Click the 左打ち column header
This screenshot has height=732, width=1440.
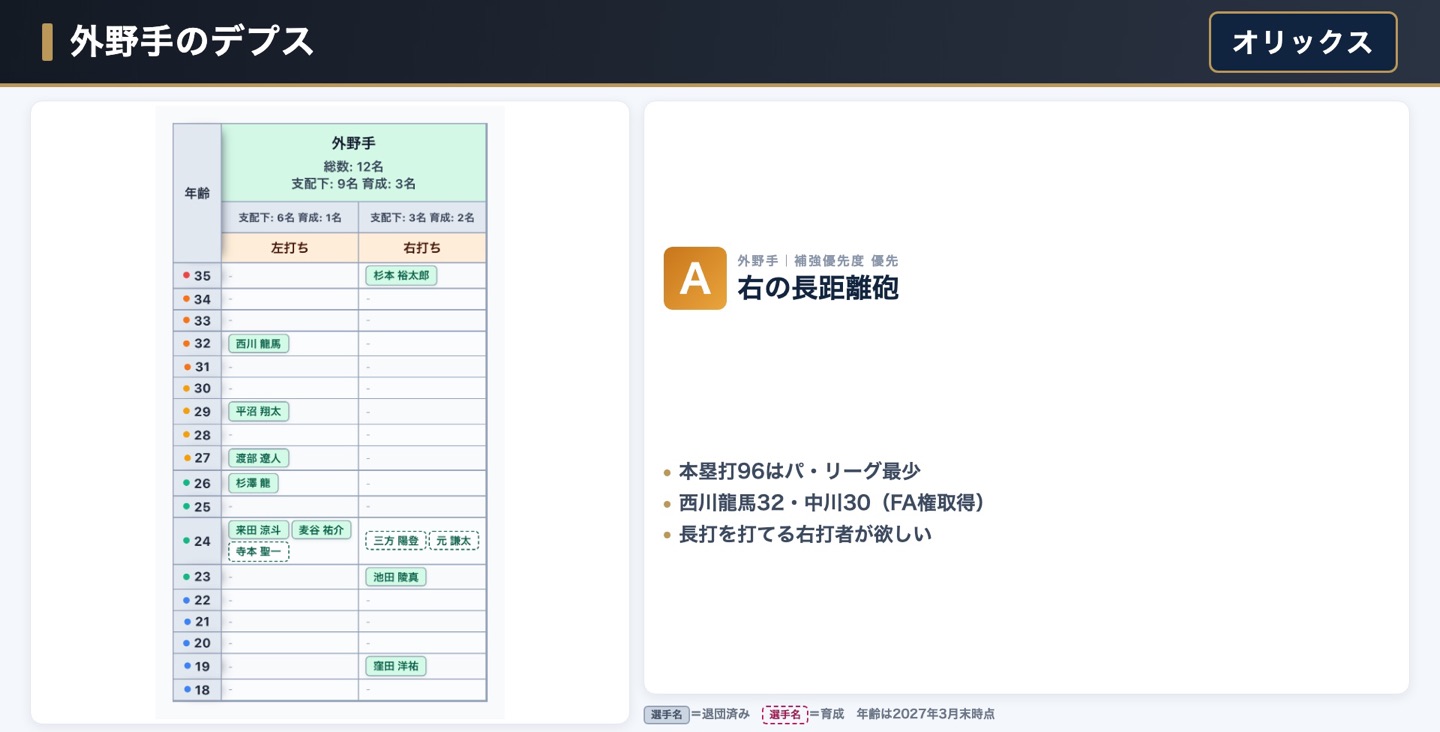(290, 248)
